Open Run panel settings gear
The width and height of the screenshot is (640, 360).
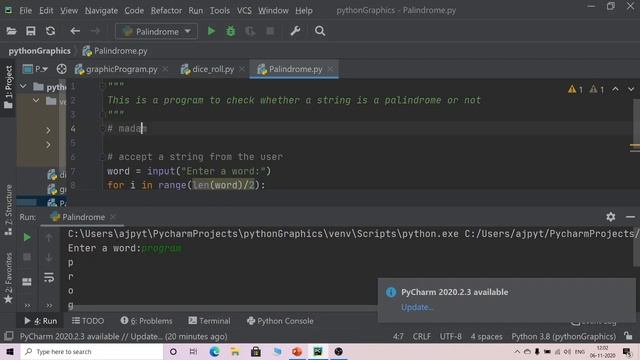(611, 217)
